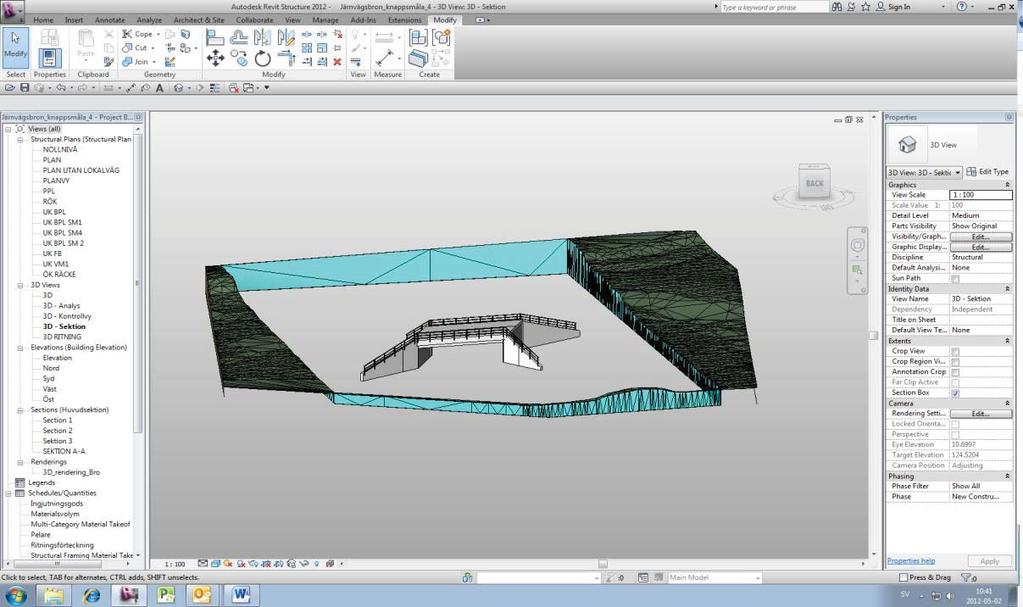This screenshot has width=1023, height=607.
Task: Click the Create Assembly icon
Action: coord(418,37)
